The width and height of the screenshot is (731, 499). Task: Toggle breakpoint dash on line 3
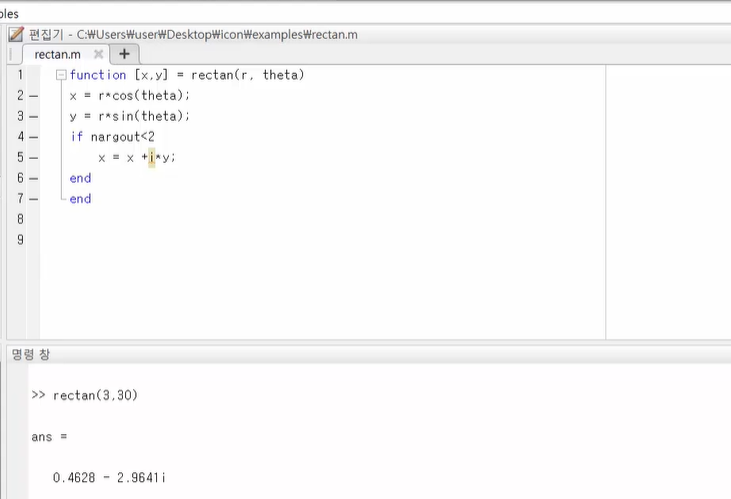(x=33, y=116)
